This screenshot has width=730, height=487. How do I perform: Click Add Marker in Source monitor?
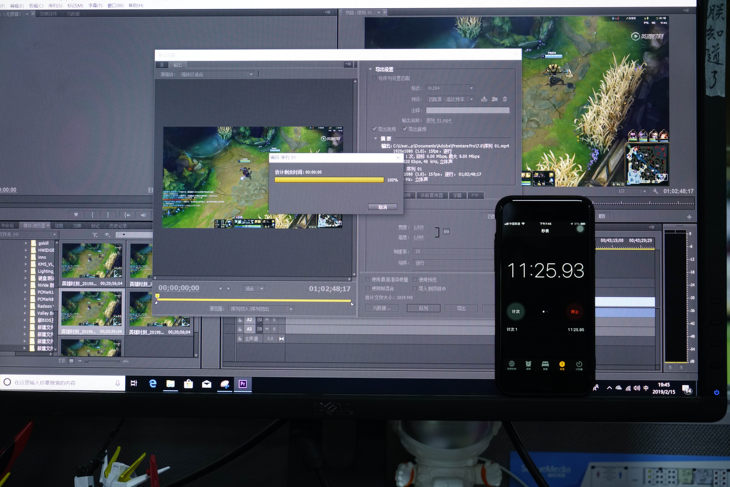coord(75,215)
